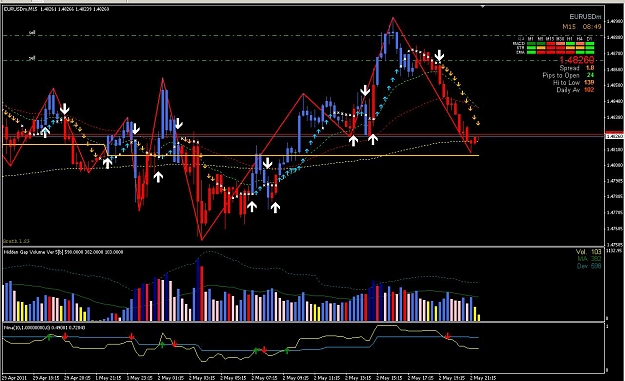Click the 2 May 21:15 time axis label
This screenshot has width=625, height=381.
[x=483, y=377]
